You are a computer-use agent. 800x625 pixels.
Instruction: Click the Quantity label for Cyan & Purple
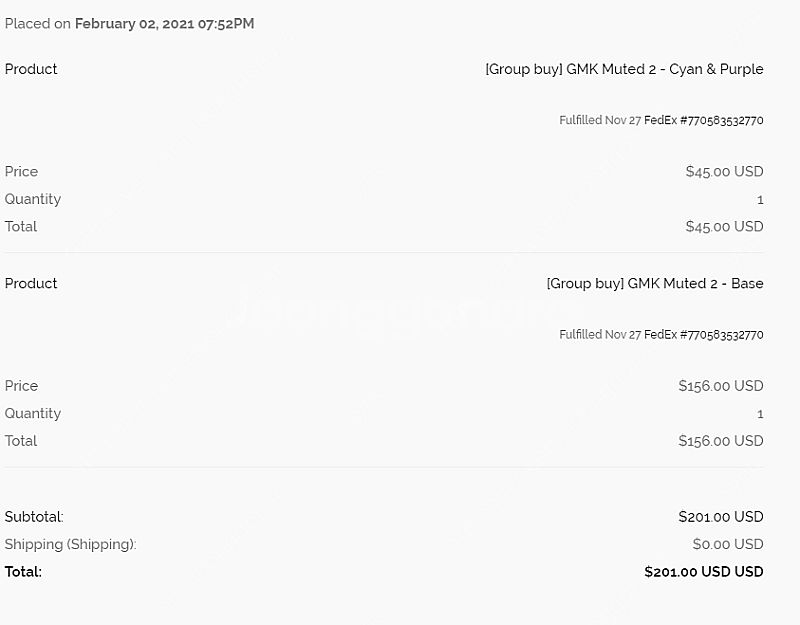point(33,199)
